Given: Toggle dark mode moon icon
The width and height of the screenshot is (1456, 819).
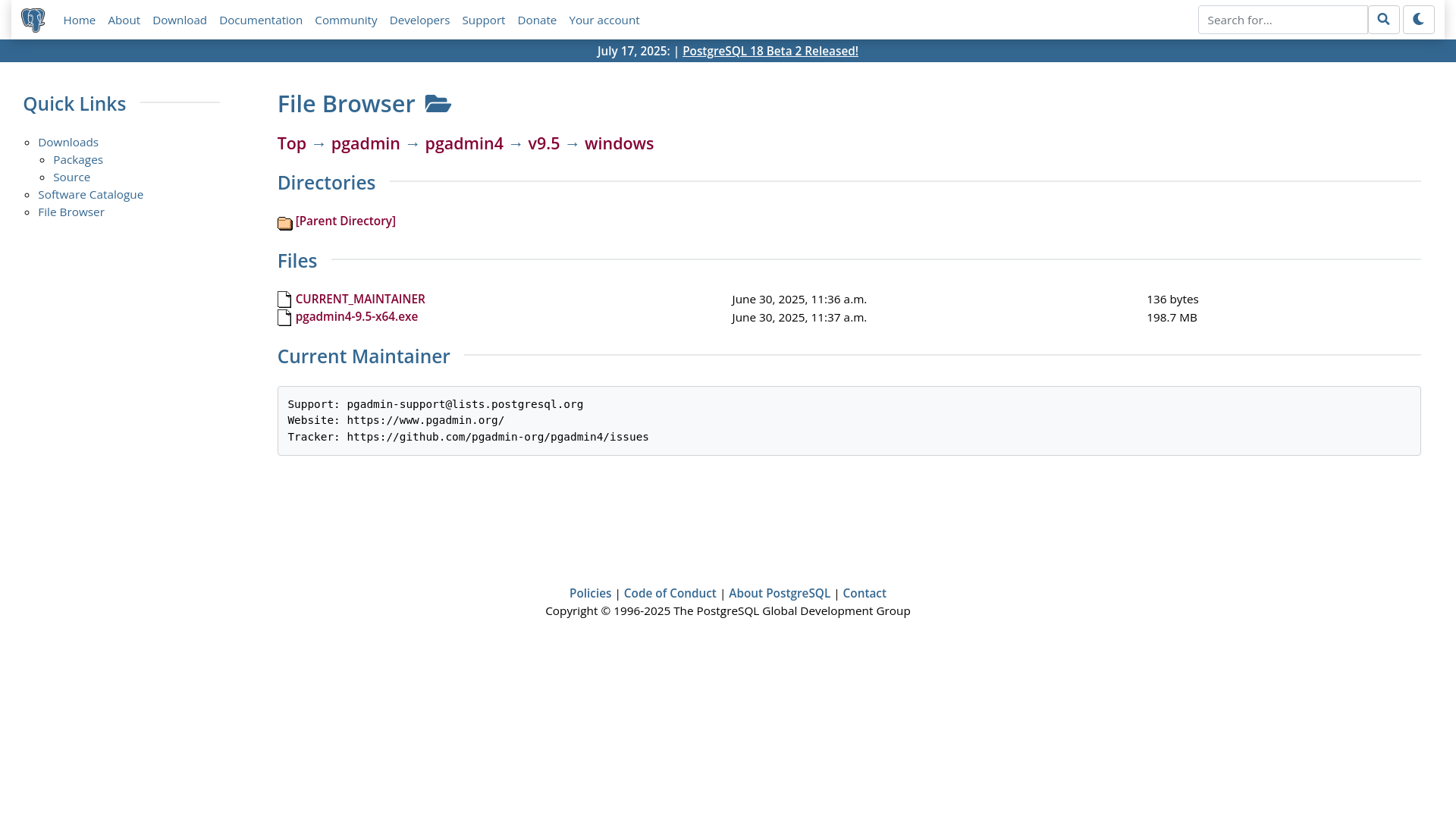Looking at the screenshot, I should 1418,20.
